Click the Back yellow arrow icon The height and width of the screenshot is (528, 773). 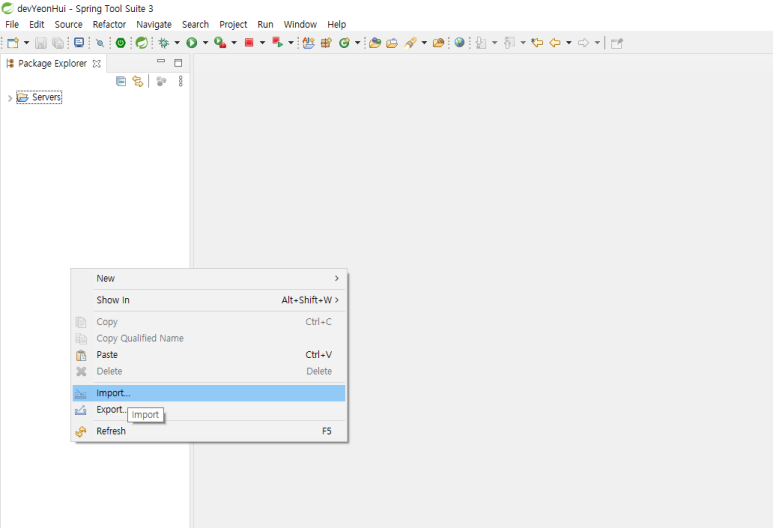pos(555,43)
